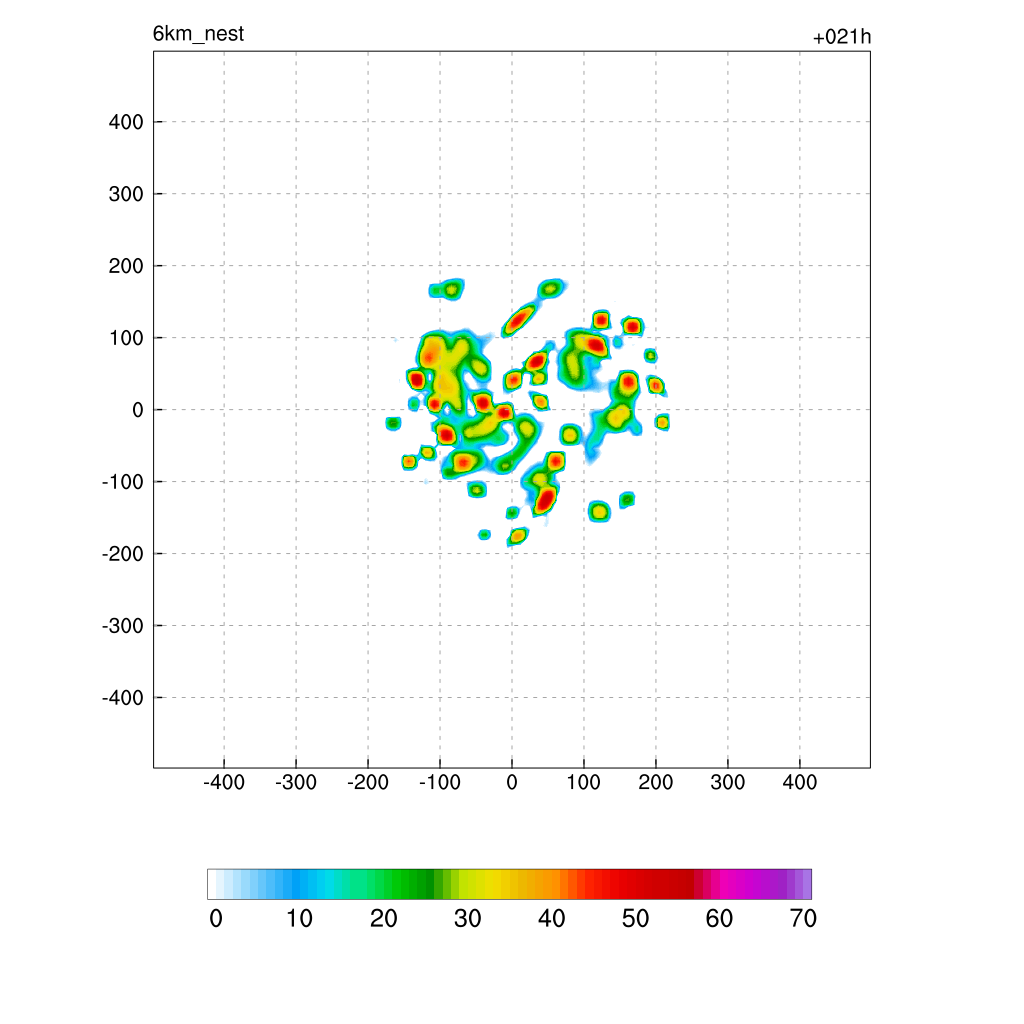
Task: Click the '+021h' forecast hour label
Action: tap(842, 37)
